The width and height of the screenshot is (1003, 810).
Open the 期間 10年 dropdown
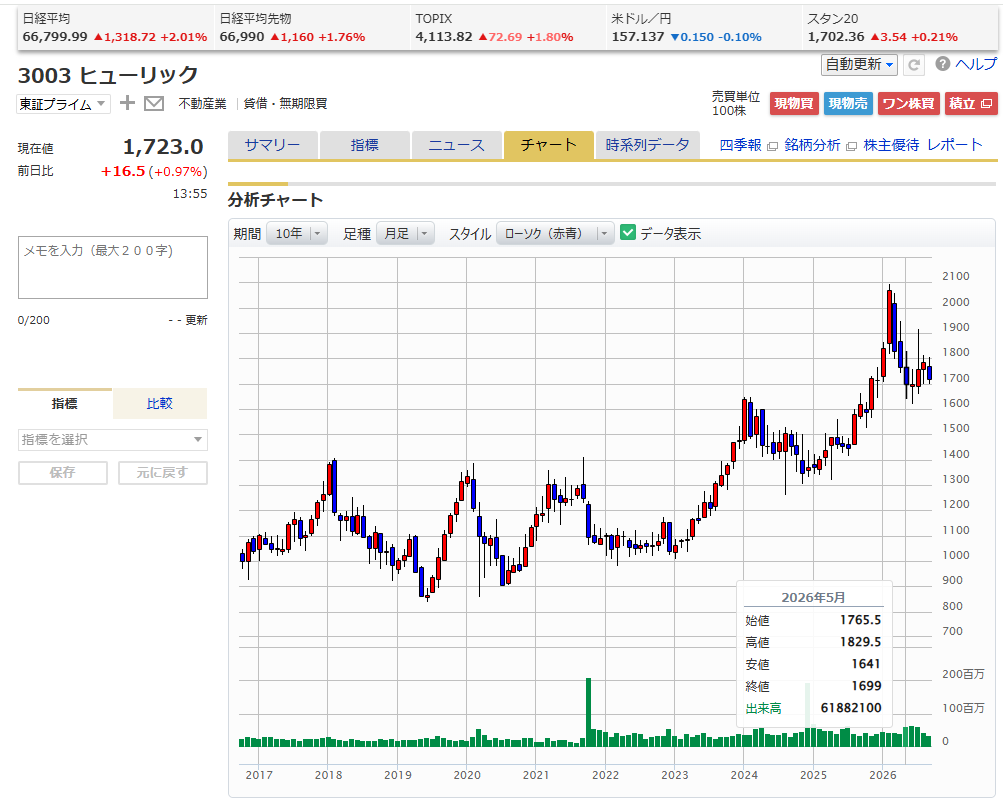pyautogui.click(x=297, y=234)
